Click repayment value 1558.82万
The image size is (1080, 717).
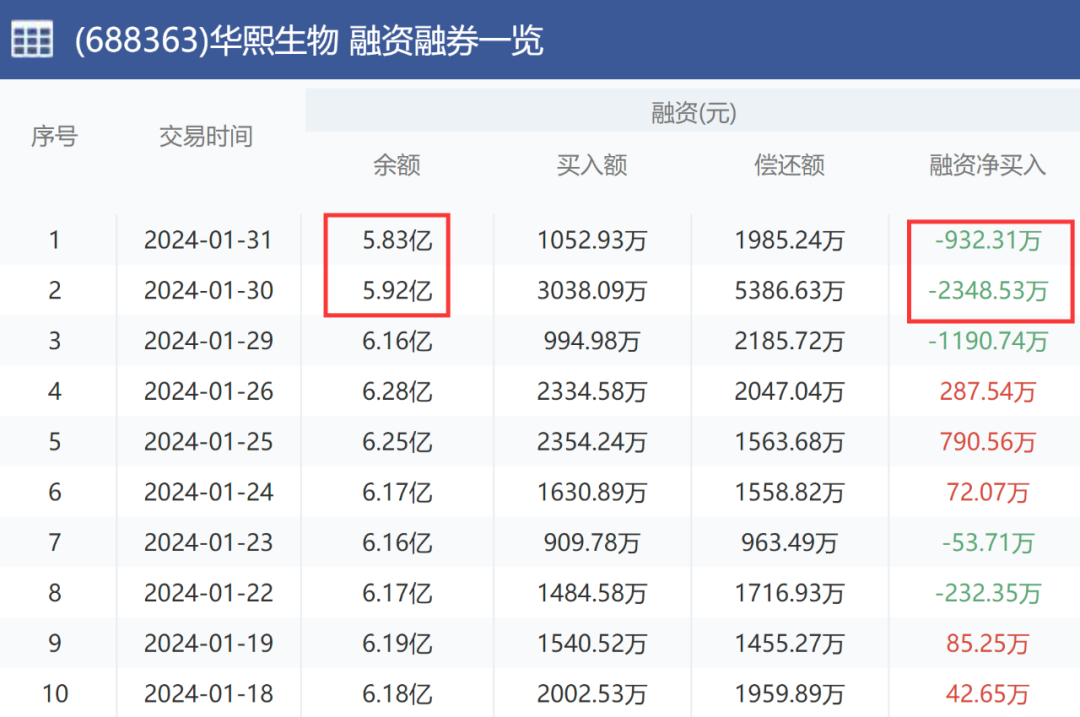coord(789,492)
